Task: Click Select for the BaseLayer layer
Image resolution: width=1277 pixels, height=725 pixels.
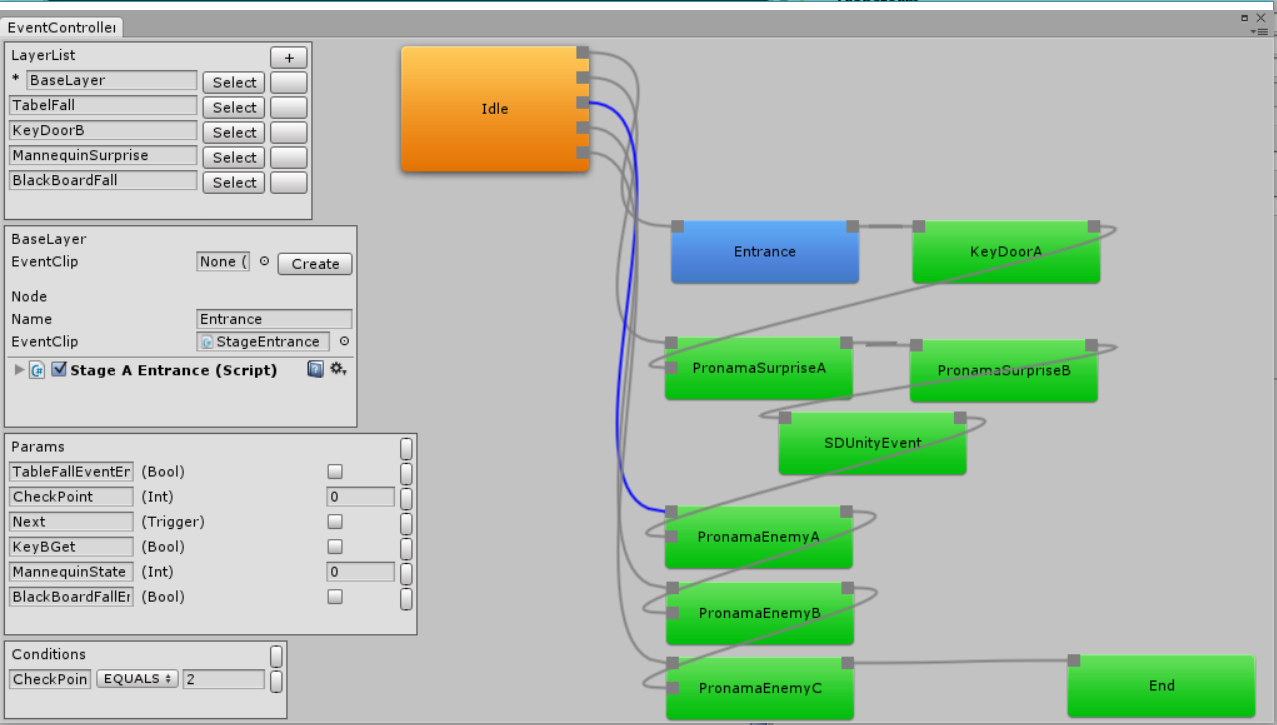Action: (235, 82)
